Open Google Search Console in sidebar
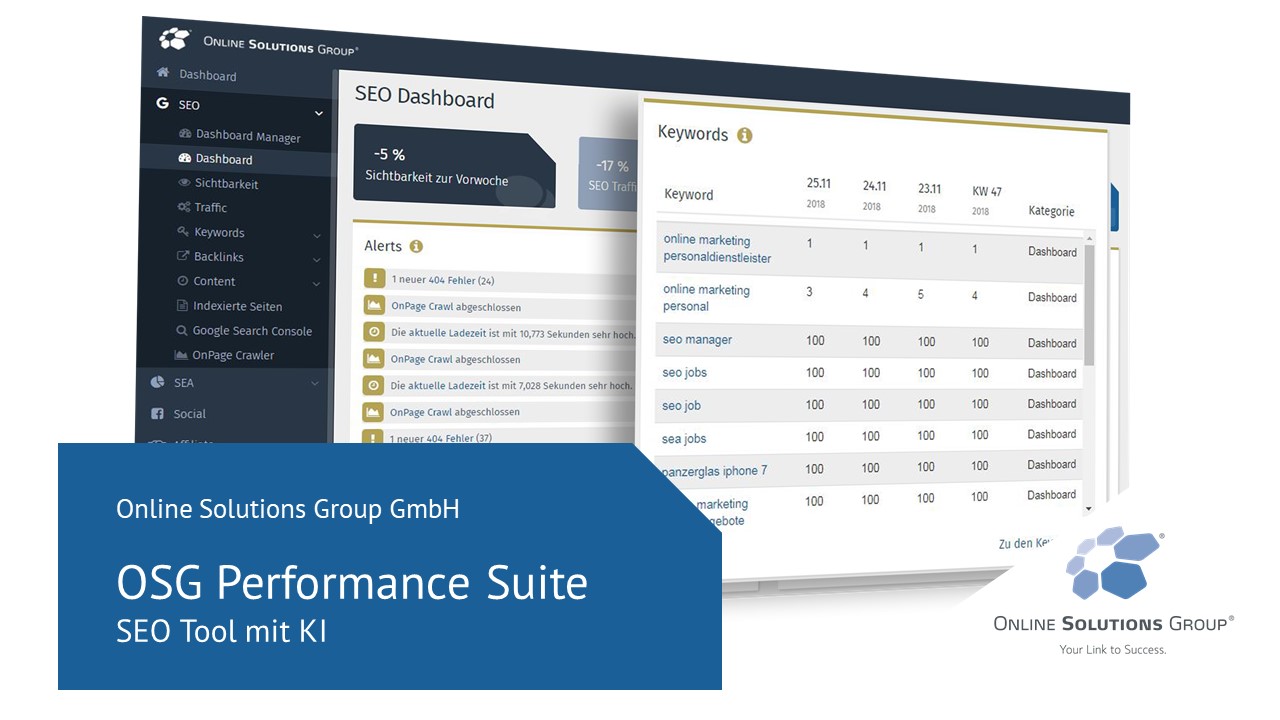The image size is (1280, 720). click(x=252, y=330)
